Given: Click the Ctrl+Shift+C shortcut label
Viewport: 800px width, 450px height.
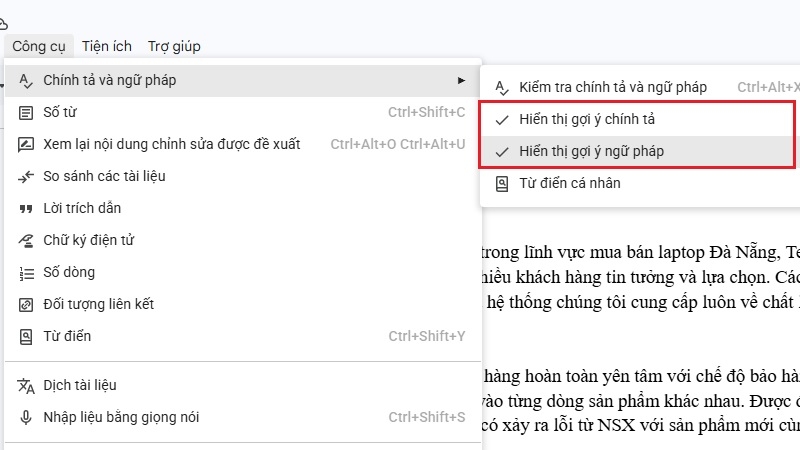Looking at the screenshot, I should tap(427, 112).
